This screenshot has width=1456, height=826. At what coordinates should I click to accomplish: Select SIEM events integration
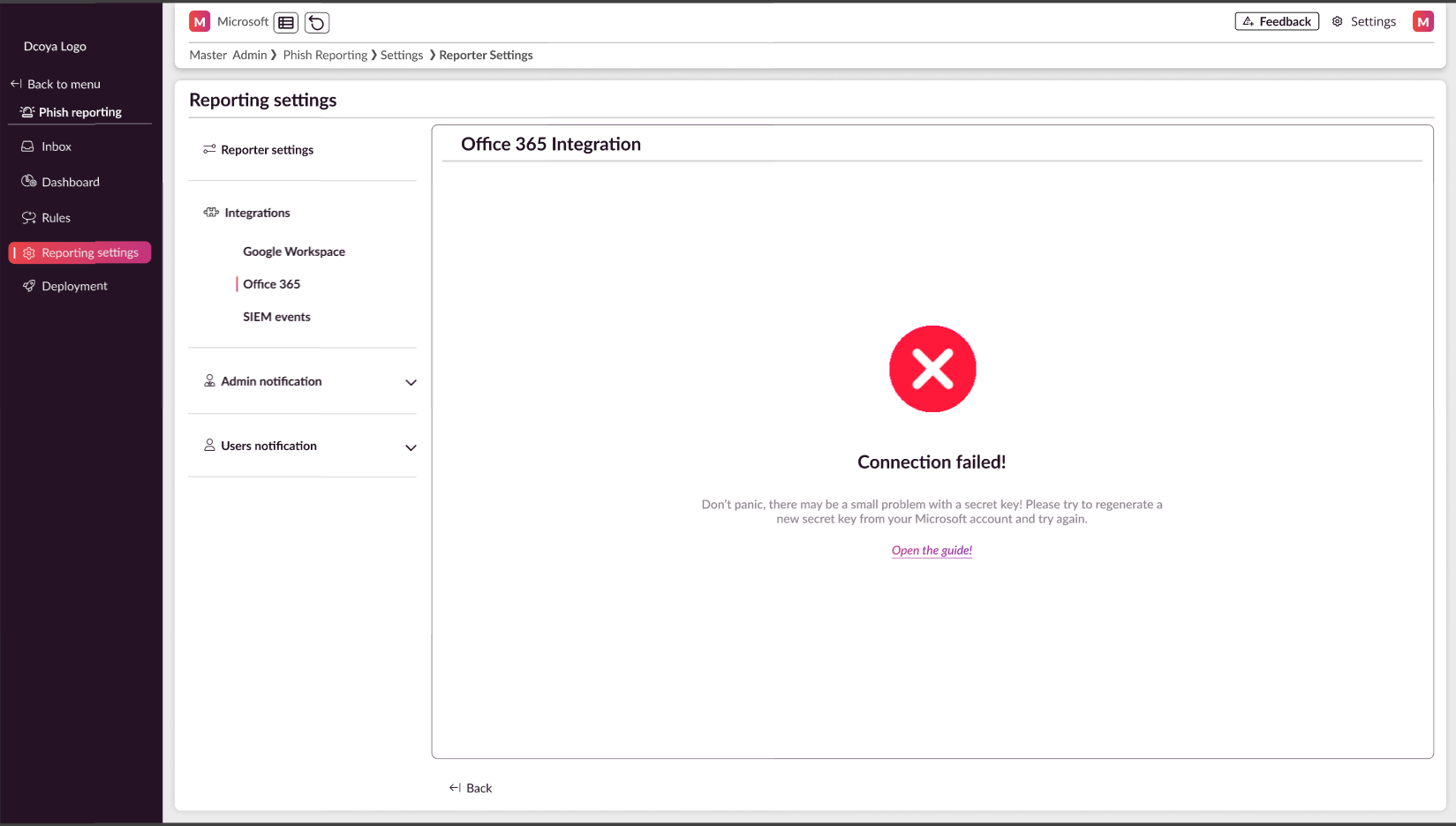click(276, 317)
